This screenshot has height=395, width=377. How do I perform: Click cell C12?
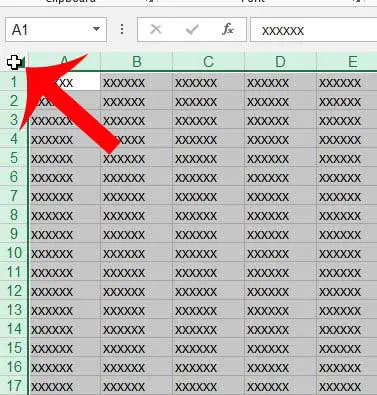(x=208, y=291)
